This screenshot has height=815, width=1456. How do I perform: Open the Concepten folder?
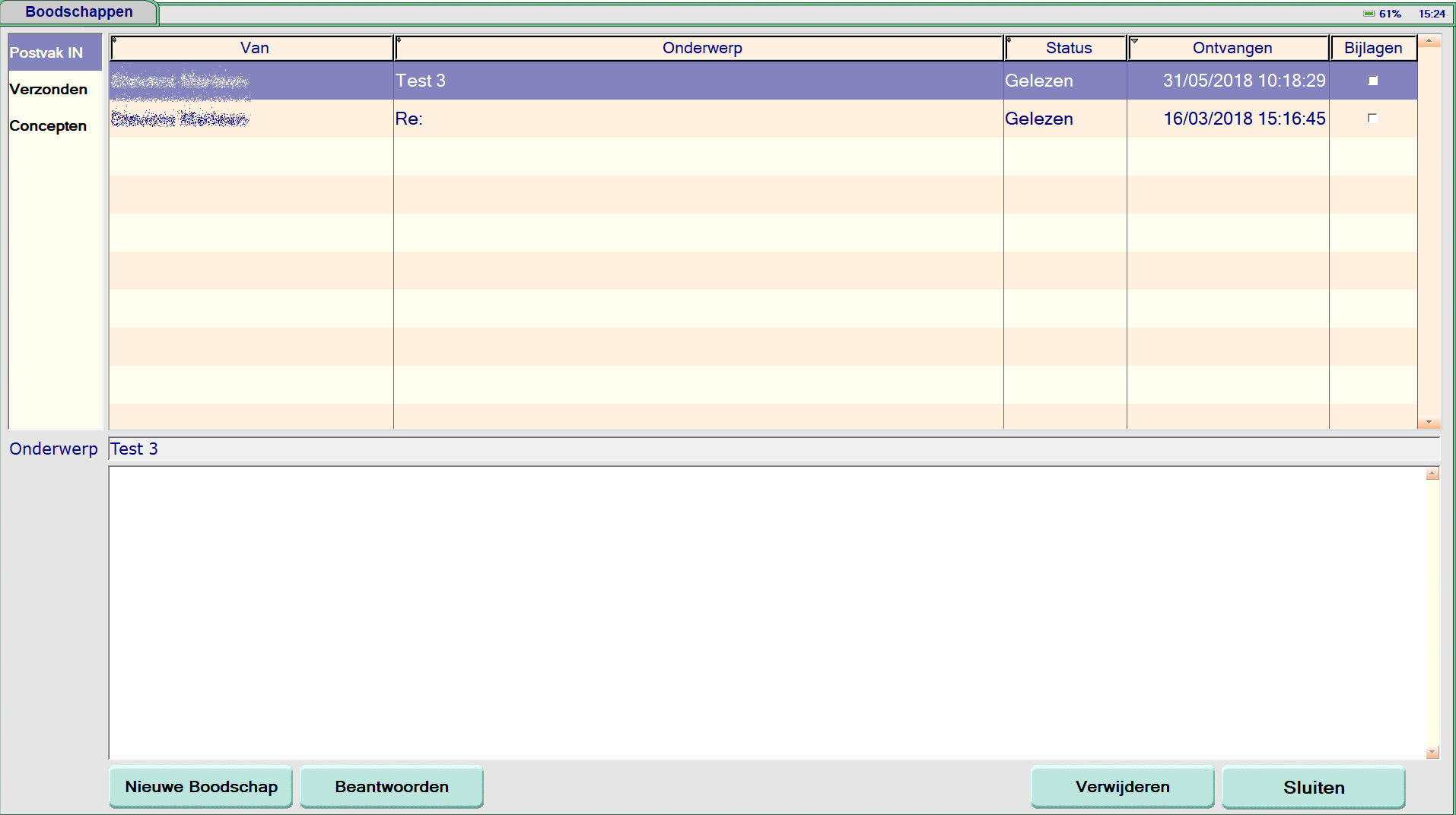click(x=48, y=126)
